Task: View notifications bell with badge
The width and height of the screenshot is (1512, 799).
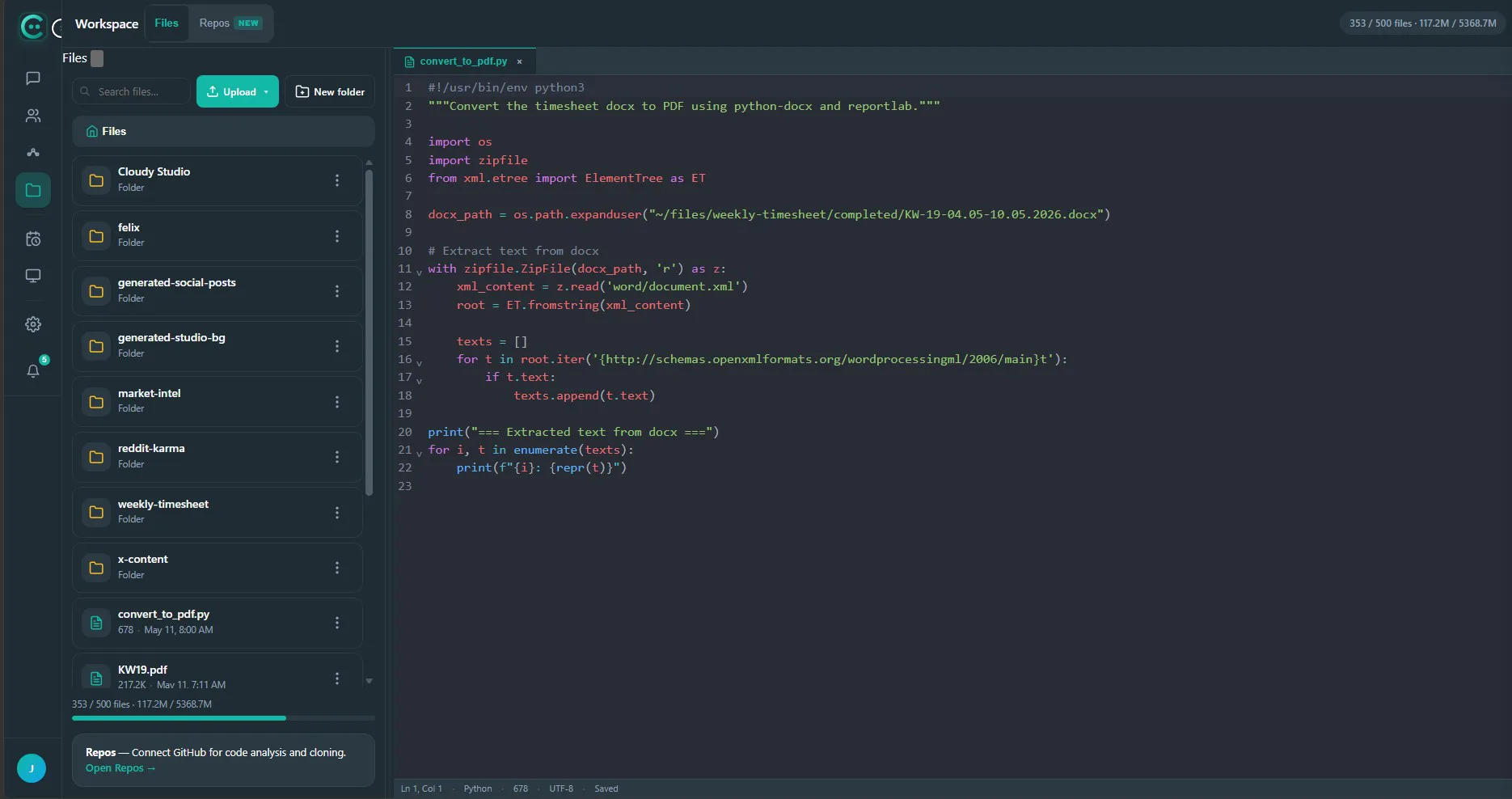Action: point(33,370)
